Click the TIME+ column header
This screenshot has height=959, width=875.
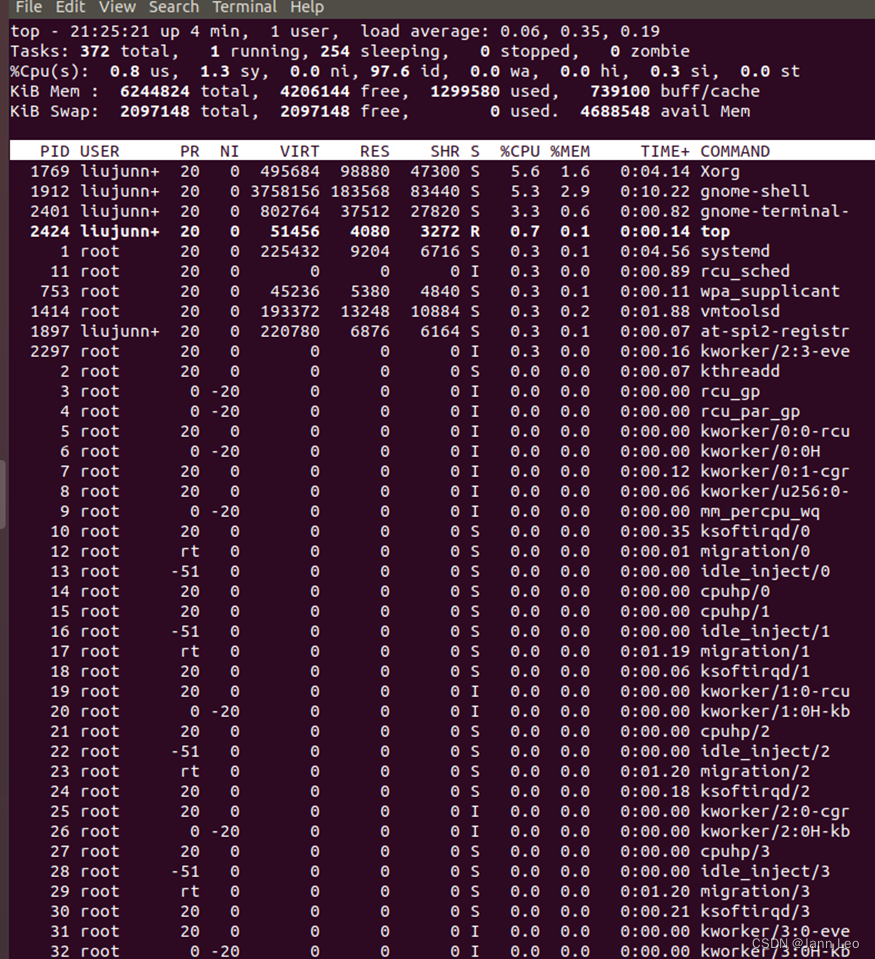[665, 151]
